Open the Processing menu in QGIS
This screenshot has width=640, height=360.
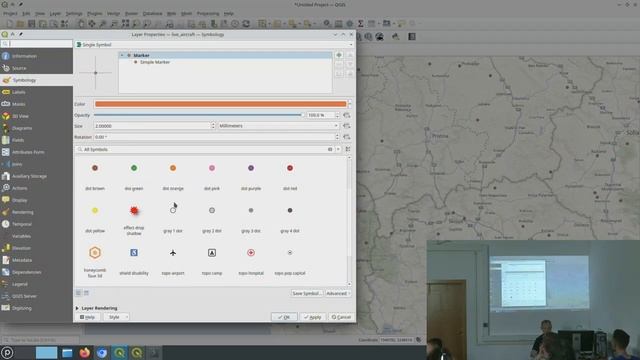pos(208,13)
